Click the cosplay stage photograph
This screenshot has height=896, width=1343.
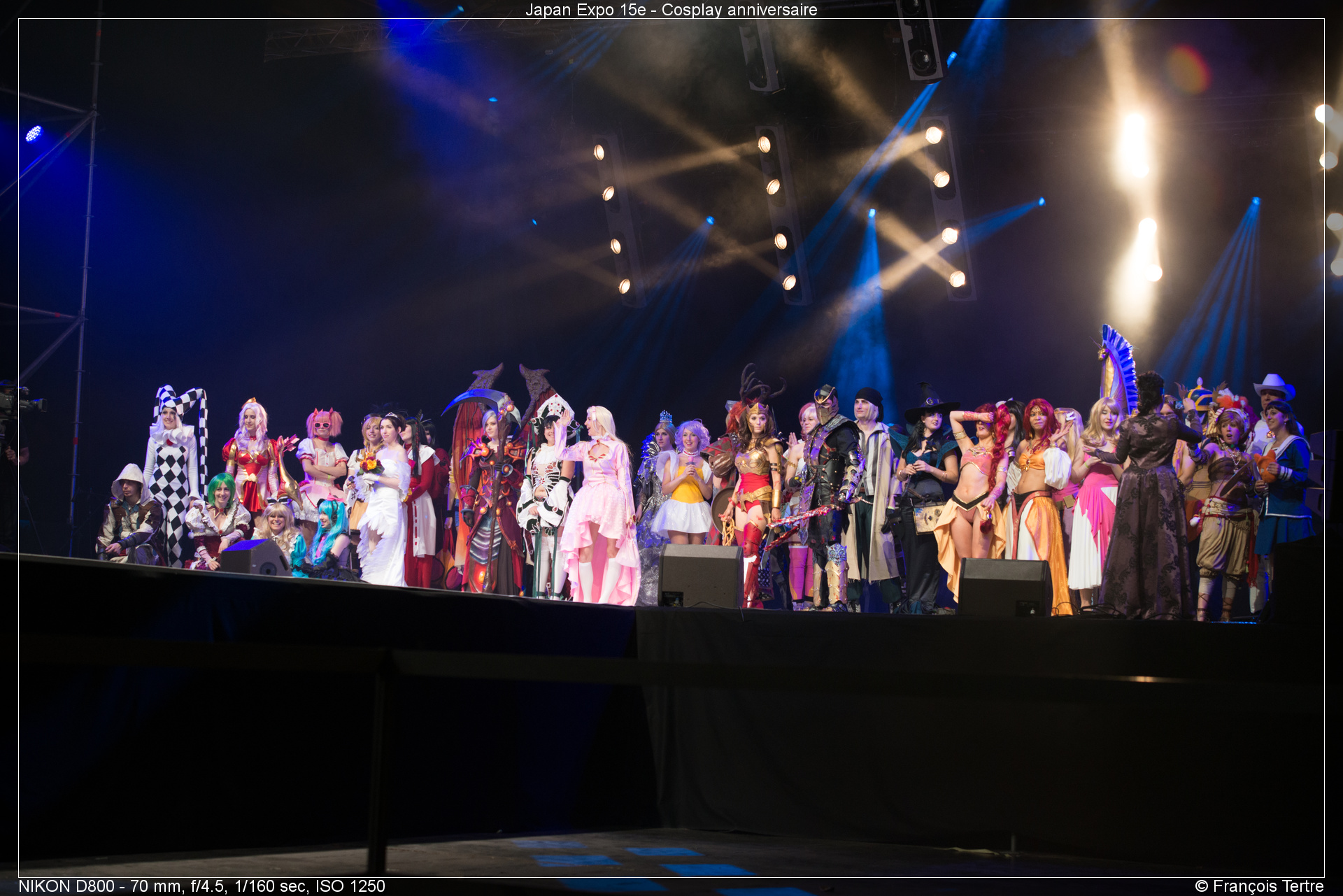tap(671, 448)
